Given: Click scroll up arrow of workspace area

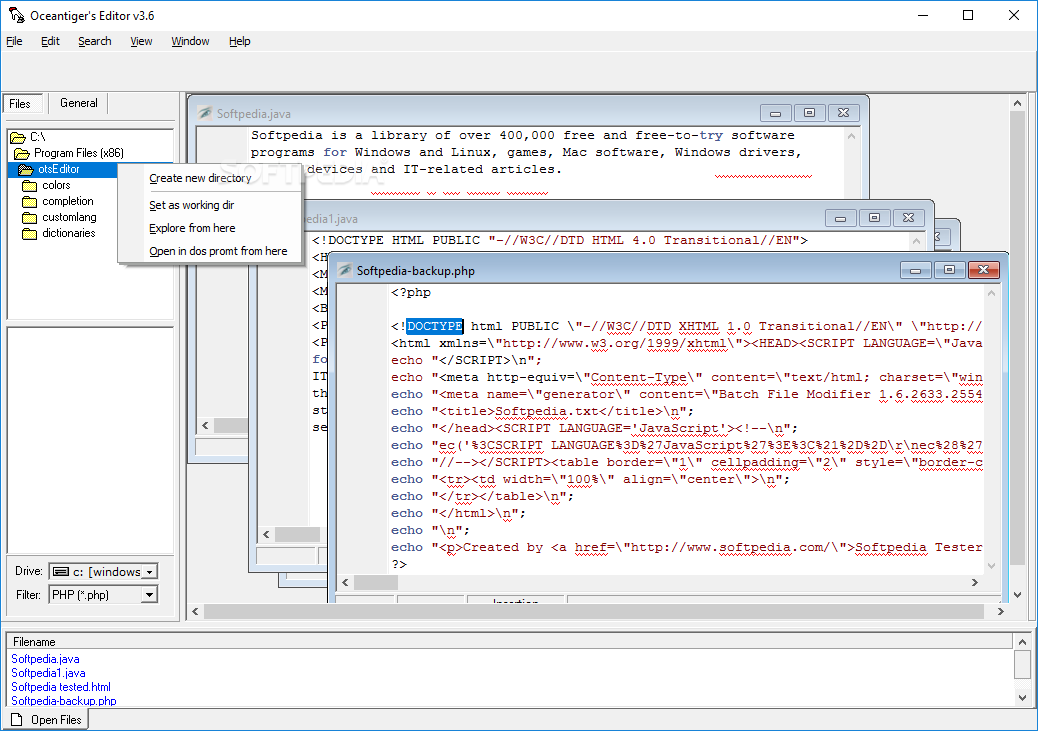Looking at the screenshot, I should [1017, 103].
